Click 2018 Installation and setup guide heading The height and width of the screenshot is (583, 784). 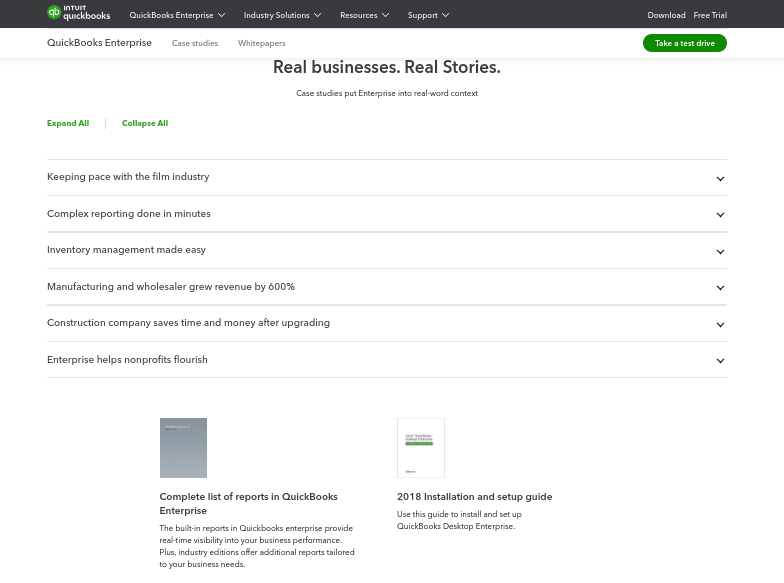474,497
